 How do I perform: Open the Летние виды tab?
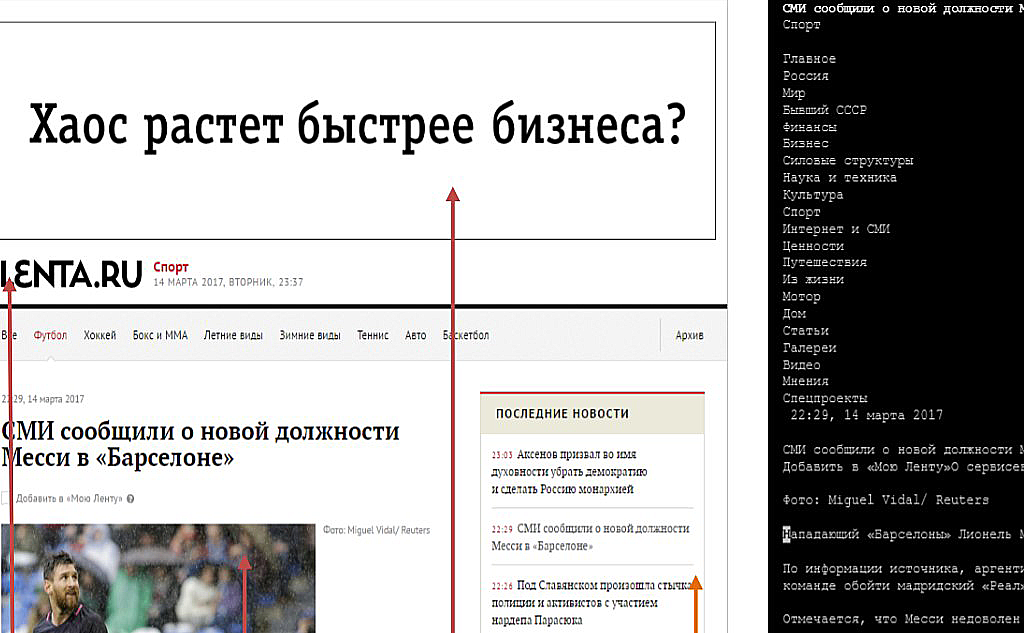pos(232,335)
